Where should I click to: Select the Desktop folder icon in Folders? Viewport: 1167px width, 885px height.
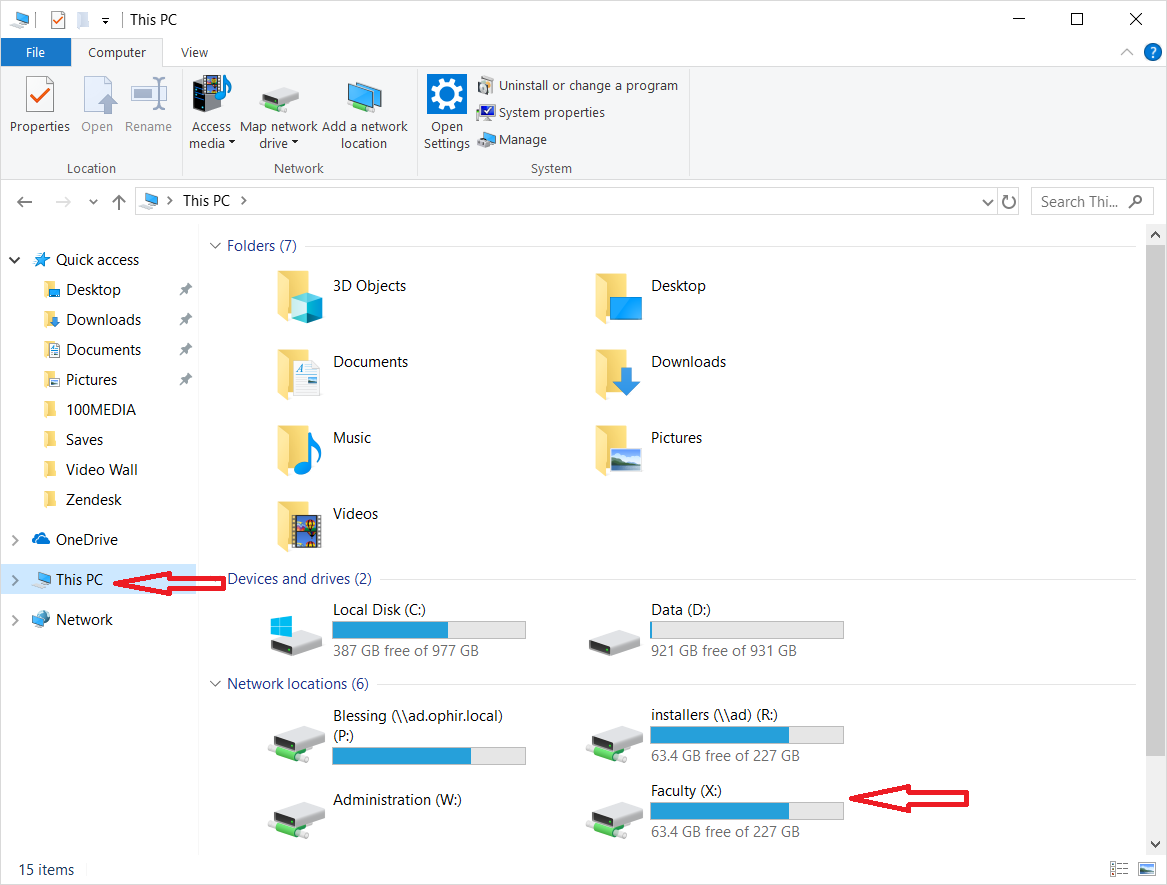[x=618, y=296]
